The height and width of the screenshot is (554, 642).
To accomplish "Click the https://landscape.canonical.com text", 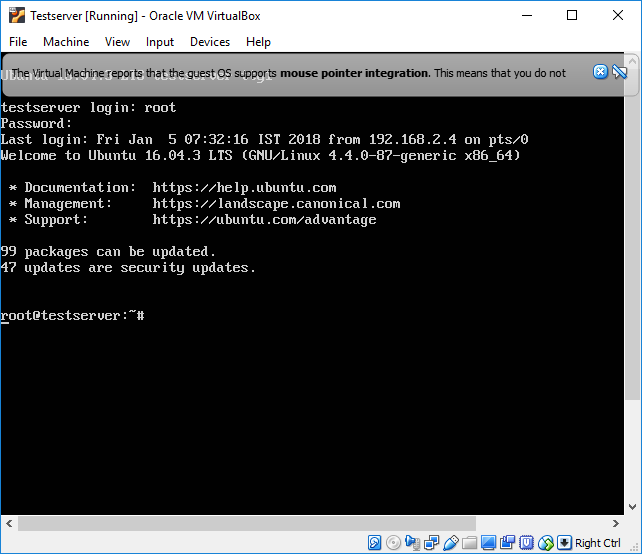I will point(276,204).
